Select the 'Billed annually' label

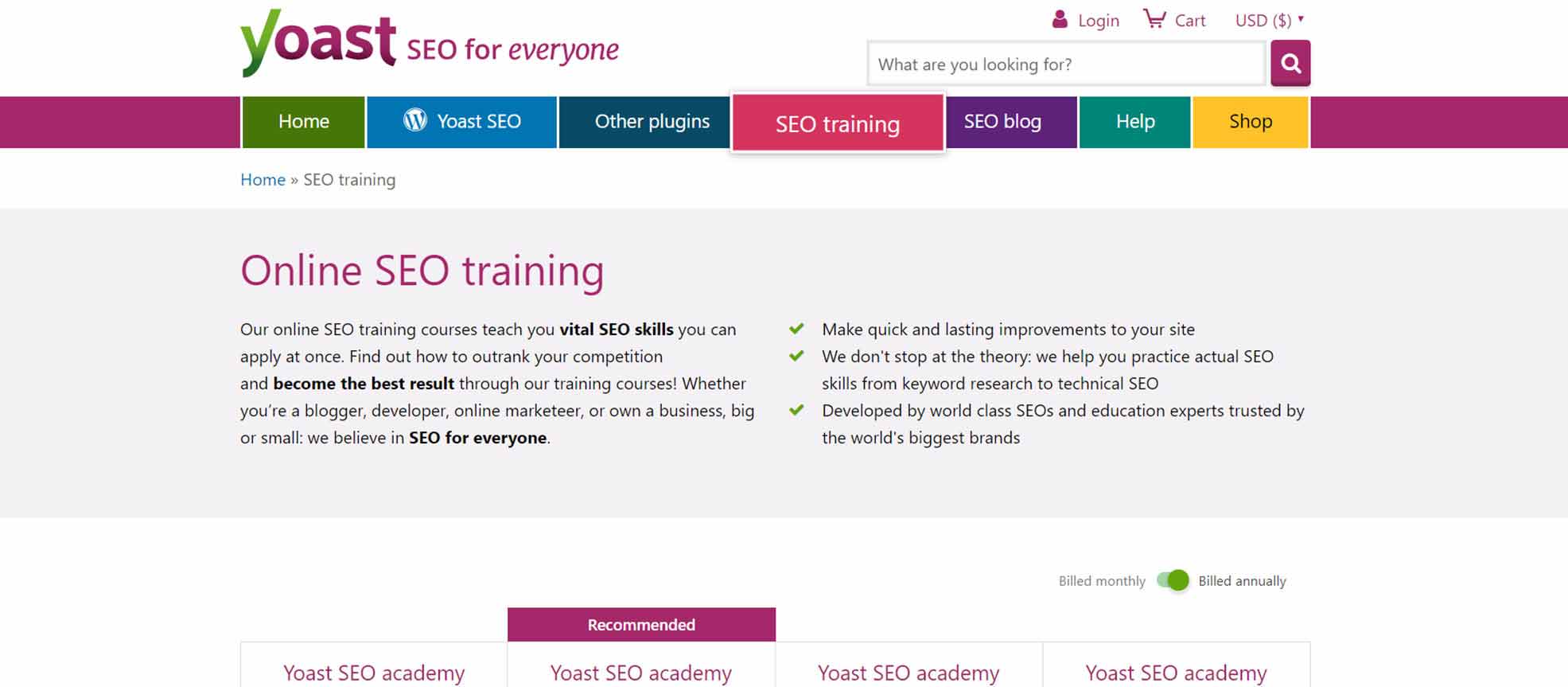[1242, 581]
